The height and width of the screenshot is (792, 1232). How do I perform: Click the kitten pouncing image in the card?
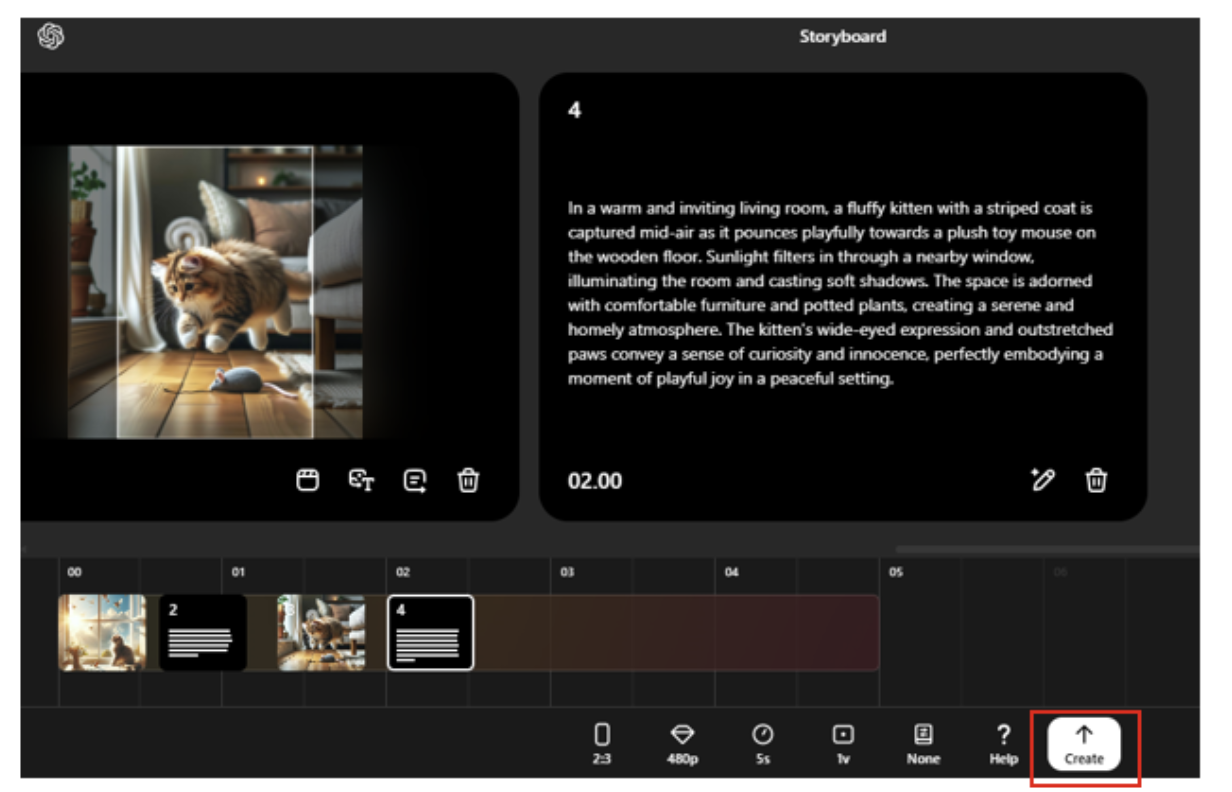tap(215, 292)
